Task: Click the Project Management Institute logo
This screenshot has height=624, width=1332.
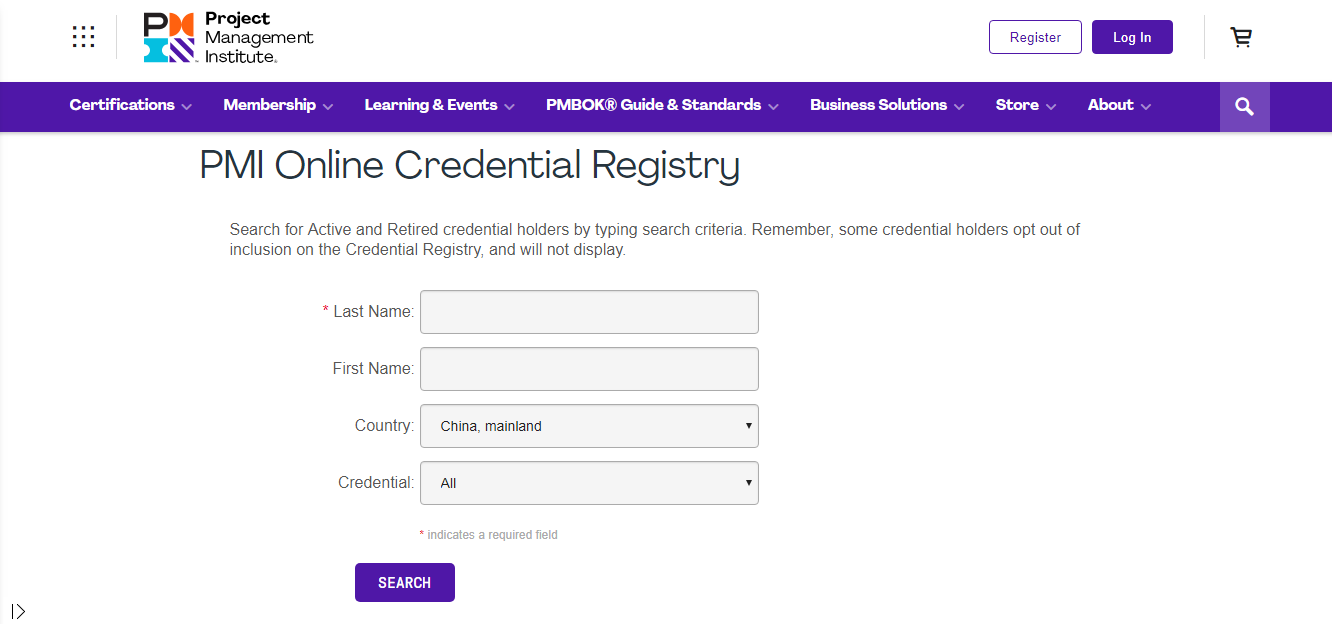Action: coord(228,38)
